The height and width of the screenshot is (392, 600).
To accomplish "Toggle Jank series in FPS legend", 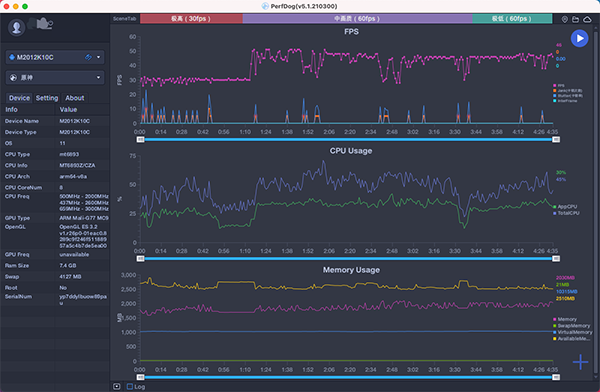I will [567, 91].
